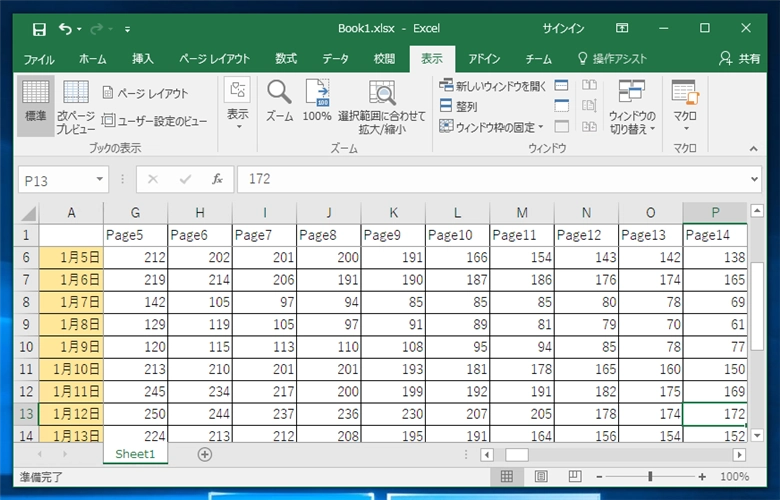Click the enter checkmark formula button
This screenshot has height=500, width=780.
point(185,179)
